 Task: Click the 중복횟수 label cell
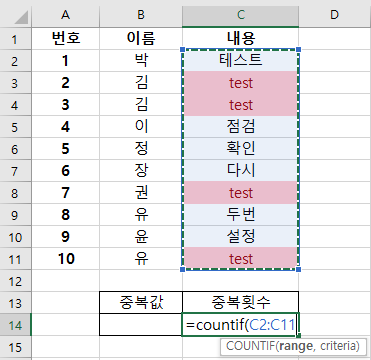[x=240, y=303]
